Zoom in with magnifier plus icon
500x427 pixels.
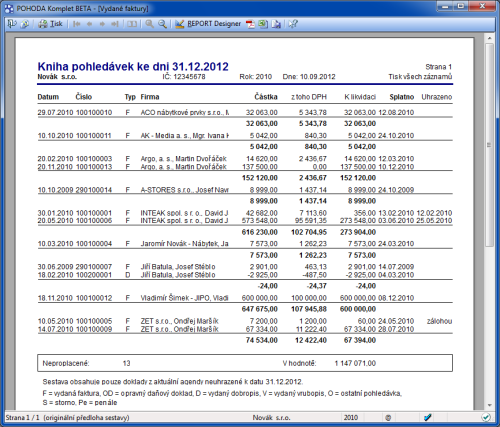pyautogui.click(x=150, y=24)
